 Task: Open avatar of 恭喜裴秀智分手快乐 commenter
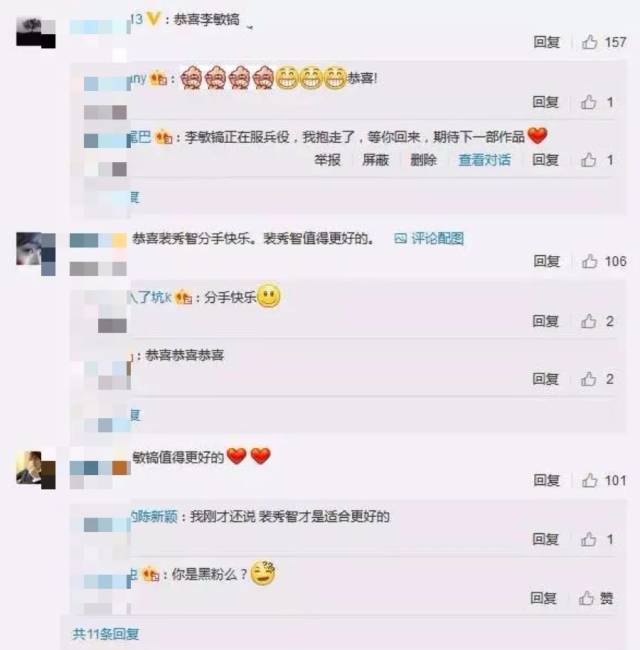click(x=36, y=254)
